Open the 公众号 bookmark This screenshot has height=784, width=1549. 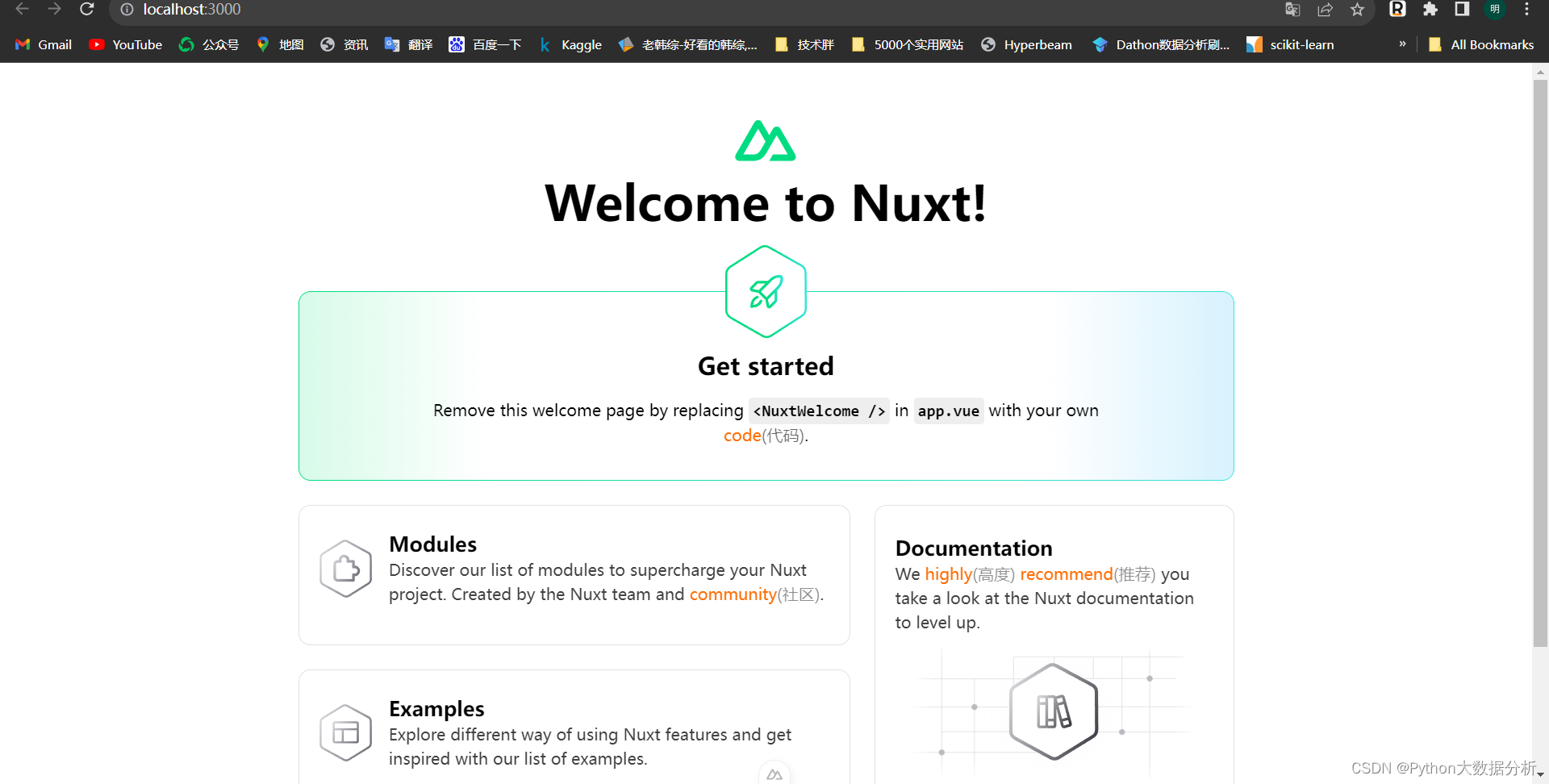pyautogui.click(x=209, y=44)
